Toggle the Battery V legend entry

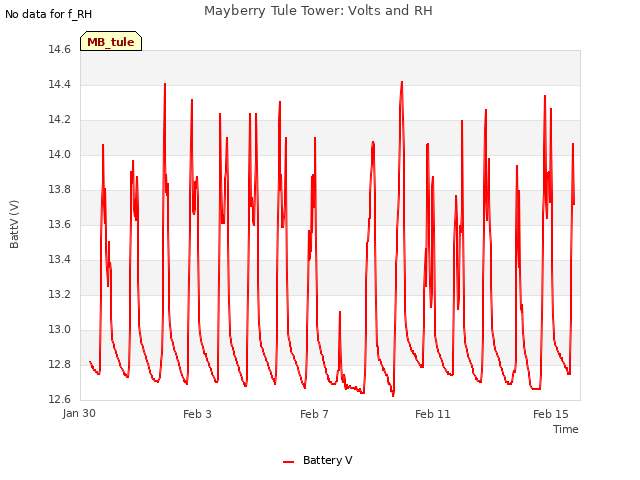pyautogui.click(x=318, y=460)
